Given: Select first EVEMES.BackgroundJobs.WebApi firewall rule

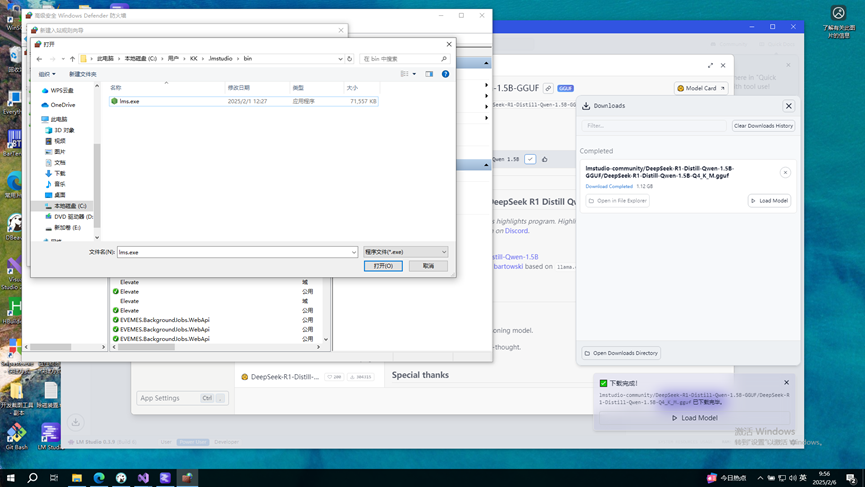Looking at the screenshot, I should [164, 320].
